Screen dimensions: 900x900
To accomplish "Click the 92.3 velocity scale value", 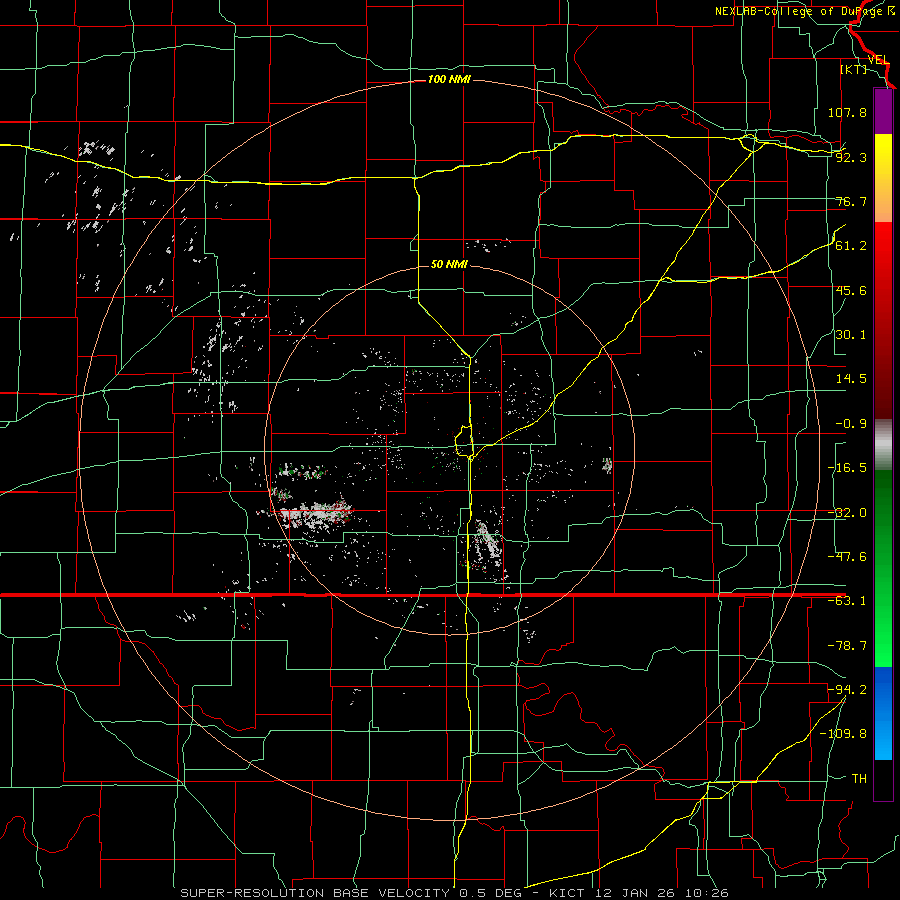I will (851, 157).
